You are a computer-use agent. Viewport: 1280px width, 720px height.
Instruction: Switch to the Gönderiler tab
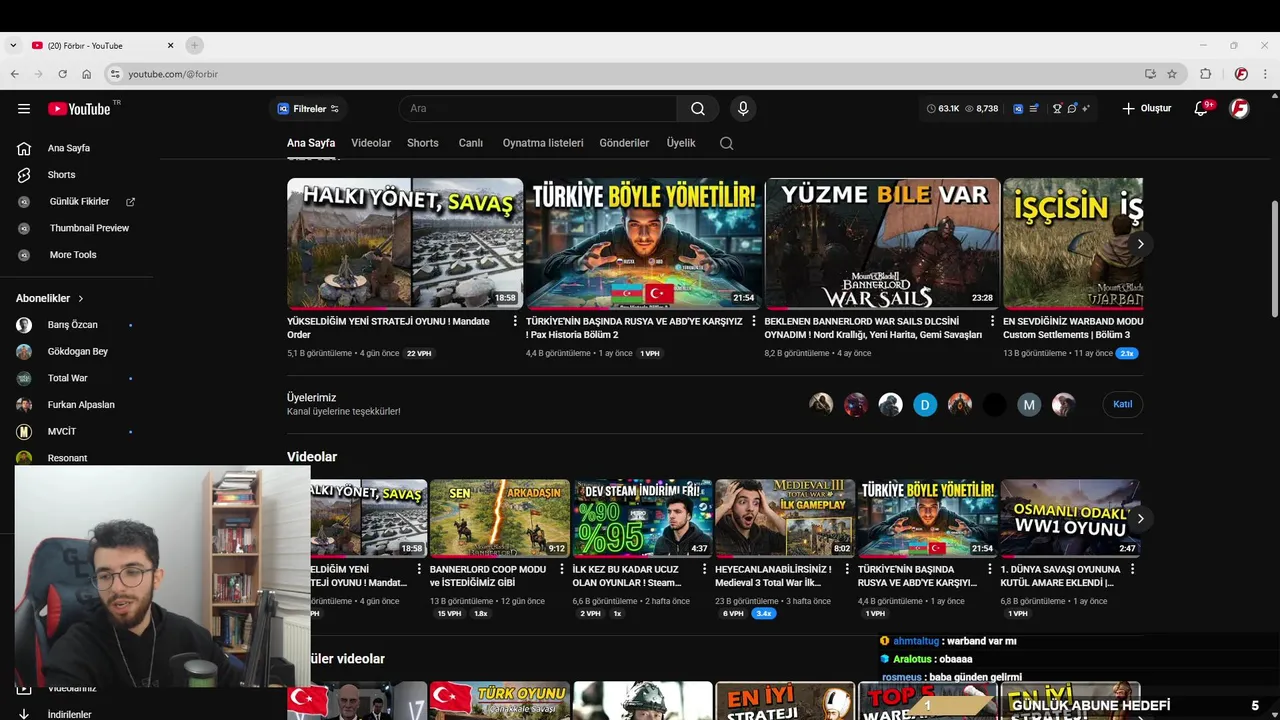click(x=624, y=143)
